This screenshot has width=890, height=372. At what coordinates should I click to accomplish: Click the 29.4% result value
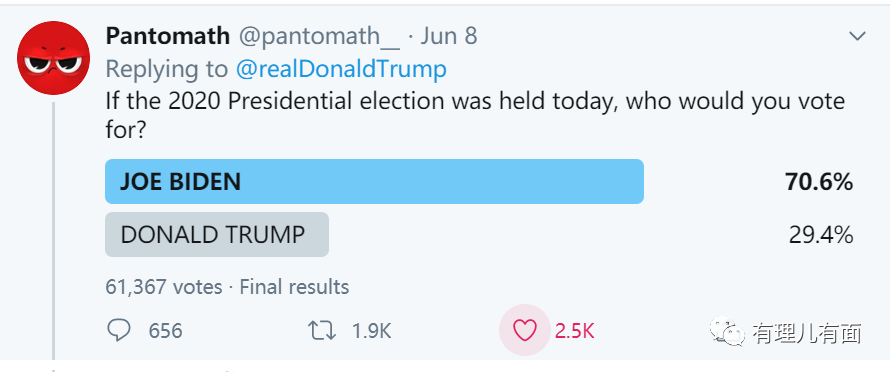click(821, 235)
